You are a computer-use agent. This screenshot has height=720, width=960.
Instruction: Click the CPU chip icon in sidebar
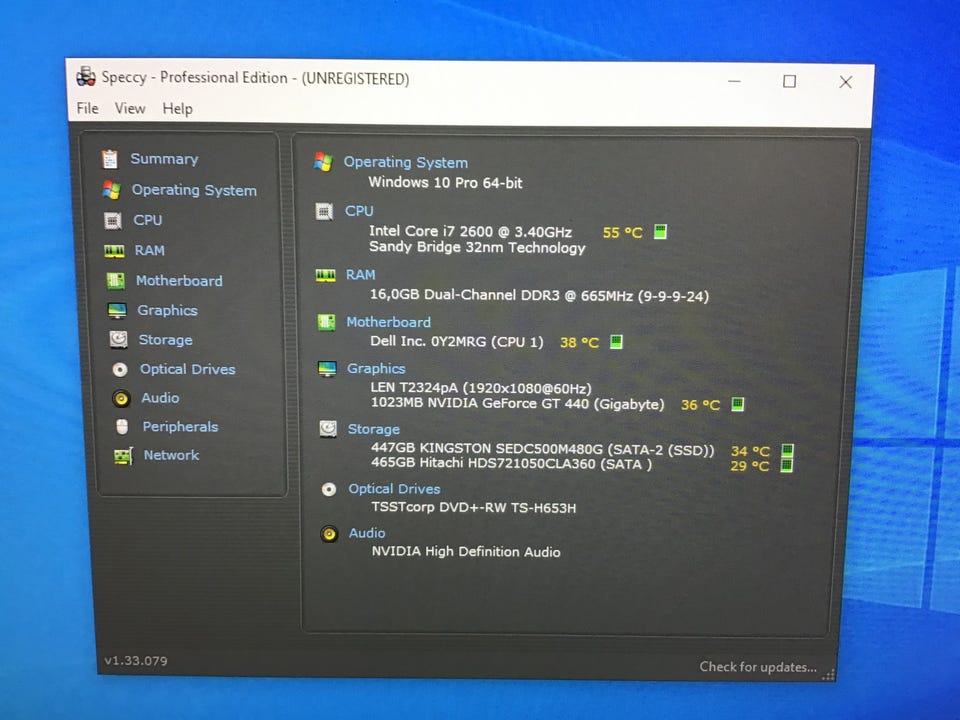pyautogui.click(x=113, y=220)
